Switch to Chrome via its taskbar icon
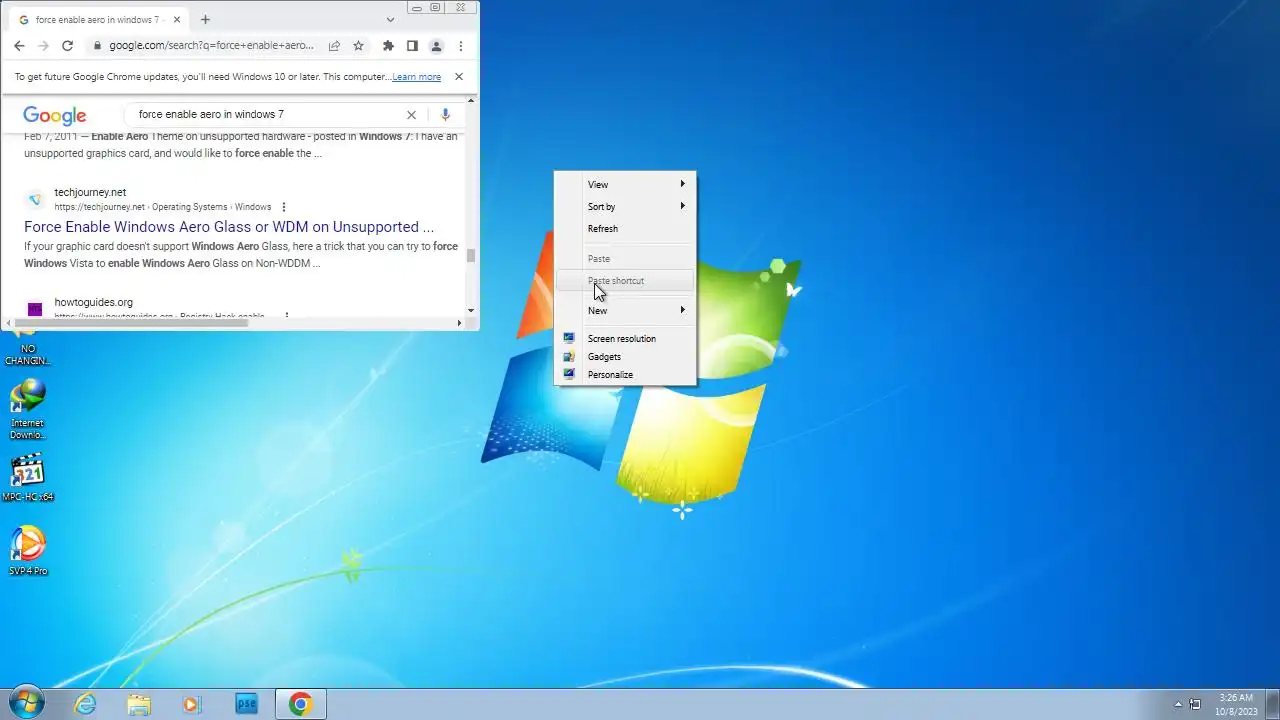 click(x=300, y=704)
